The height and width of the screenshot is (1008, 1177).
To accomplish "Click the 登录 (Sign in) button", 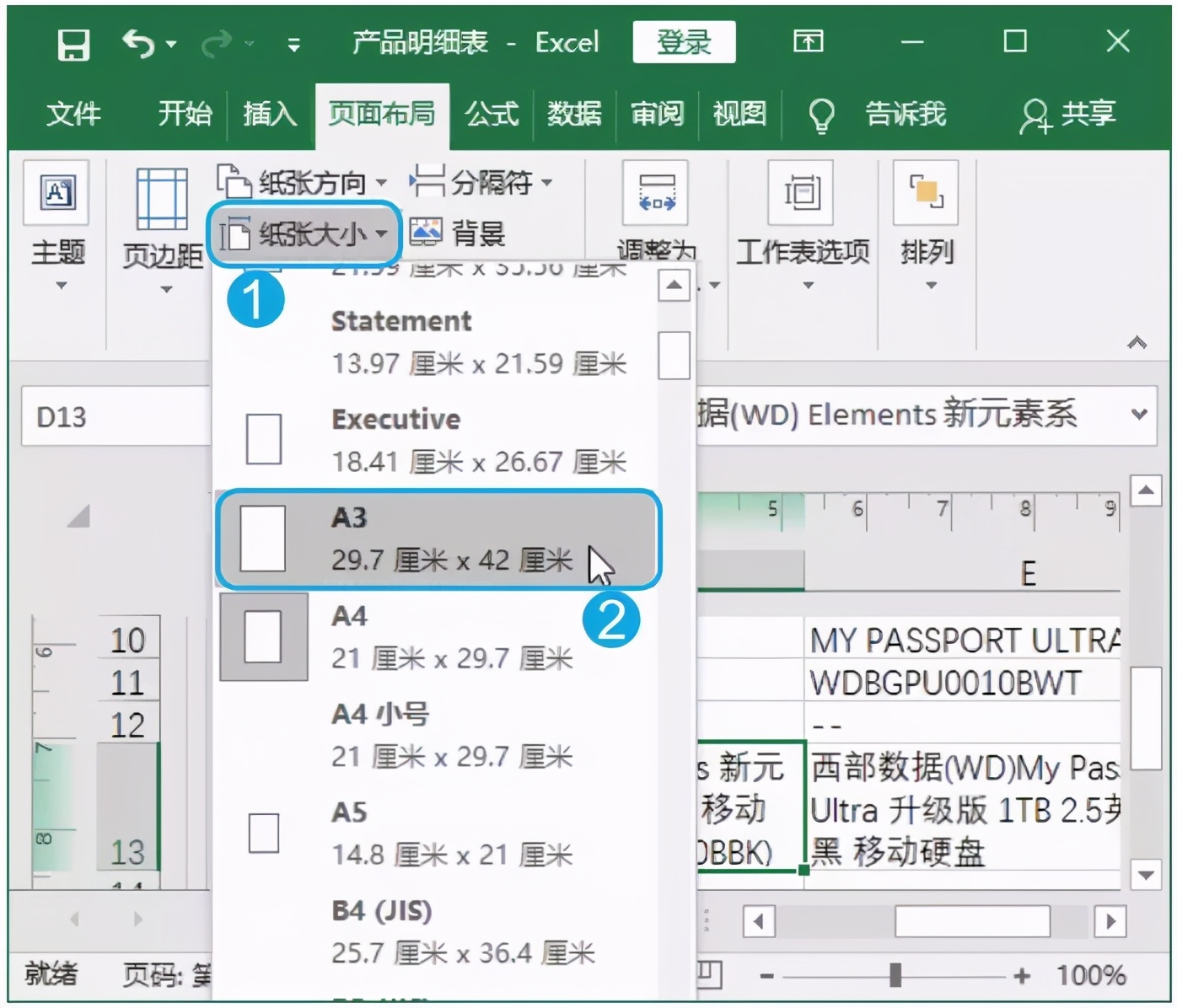I will point(684,41).
